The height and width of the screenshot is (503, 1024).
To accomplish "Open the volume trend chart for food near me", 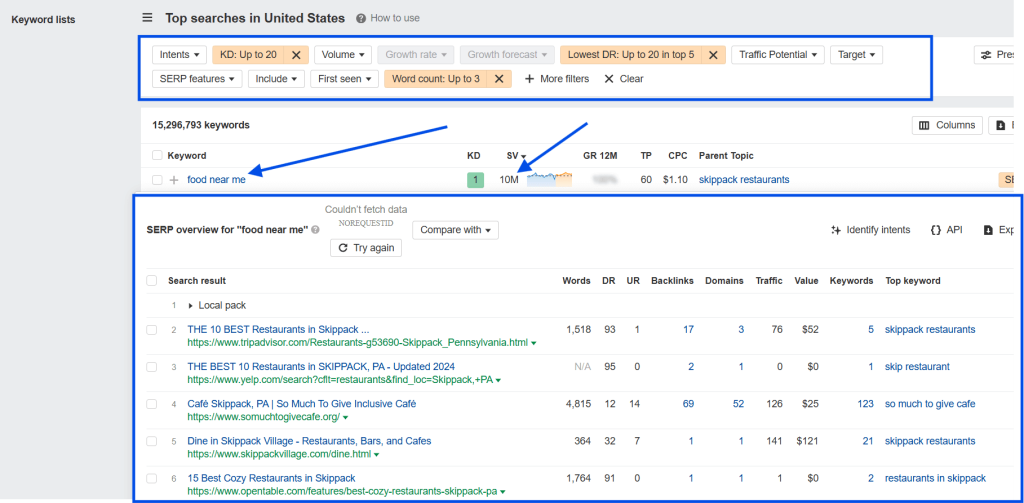I will (549, 179).
